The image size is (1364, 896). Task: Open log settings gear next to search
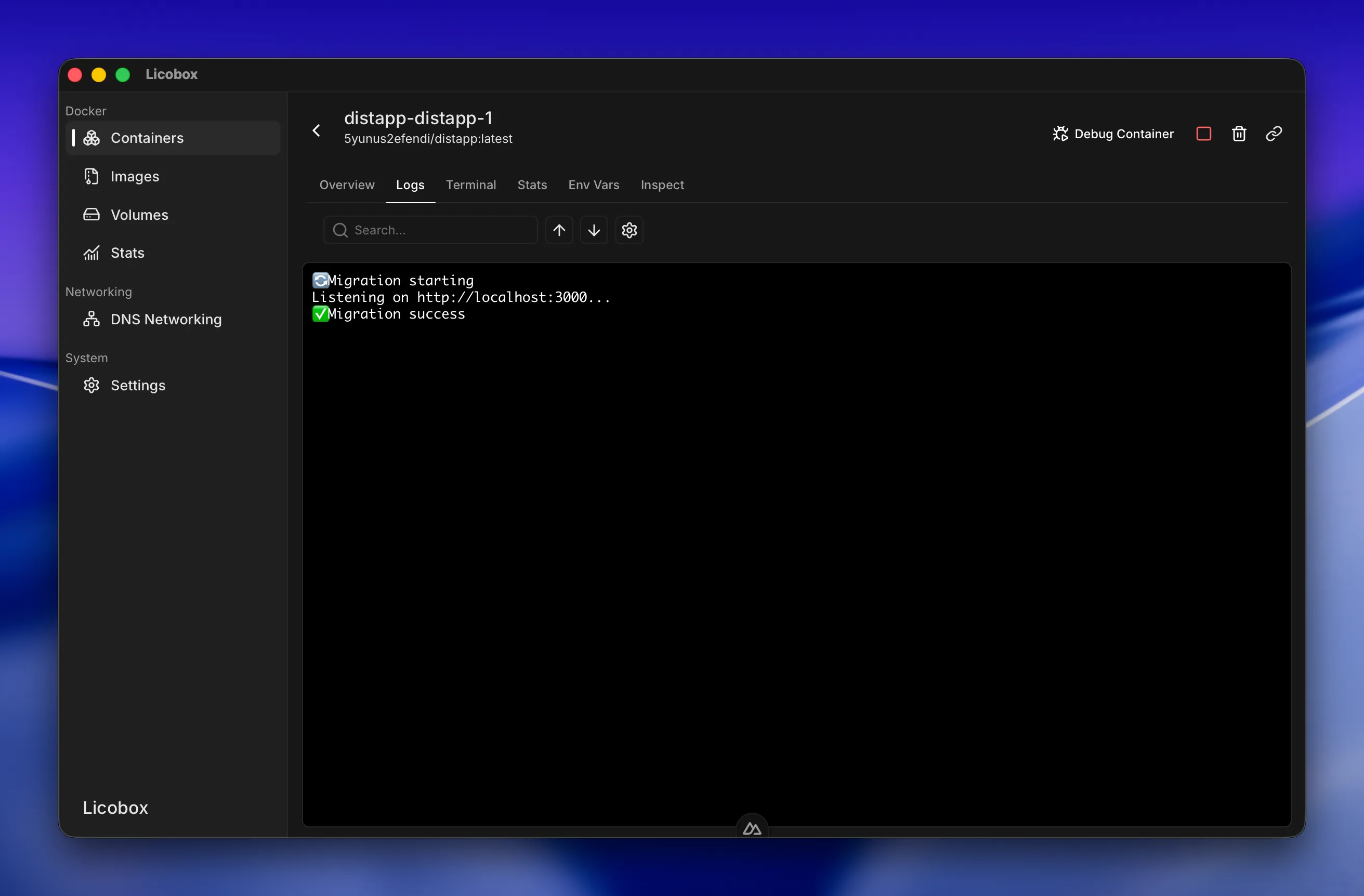[629, 230]
